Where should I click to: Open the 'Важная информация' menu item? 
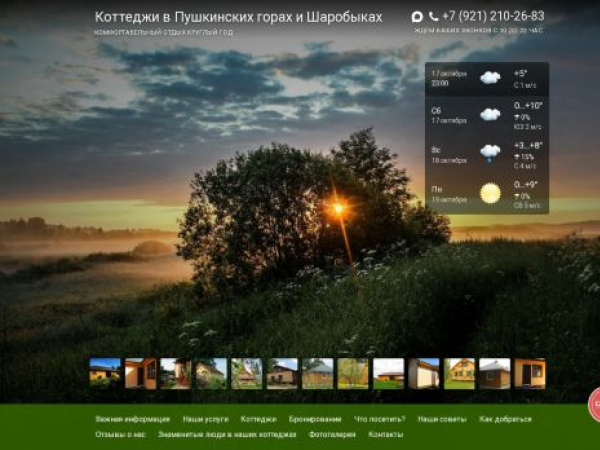pos(132,419)
